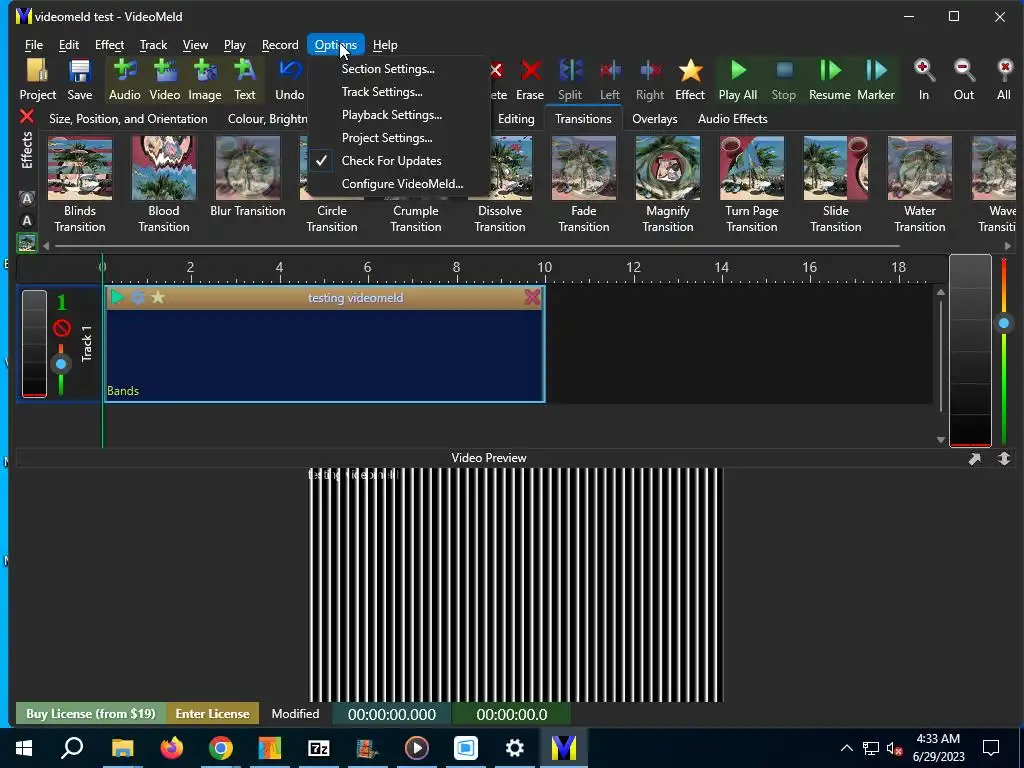Open section settings gear on clip header
The width and height of the screenshot is (1024, 768).
tap(138, 298)
